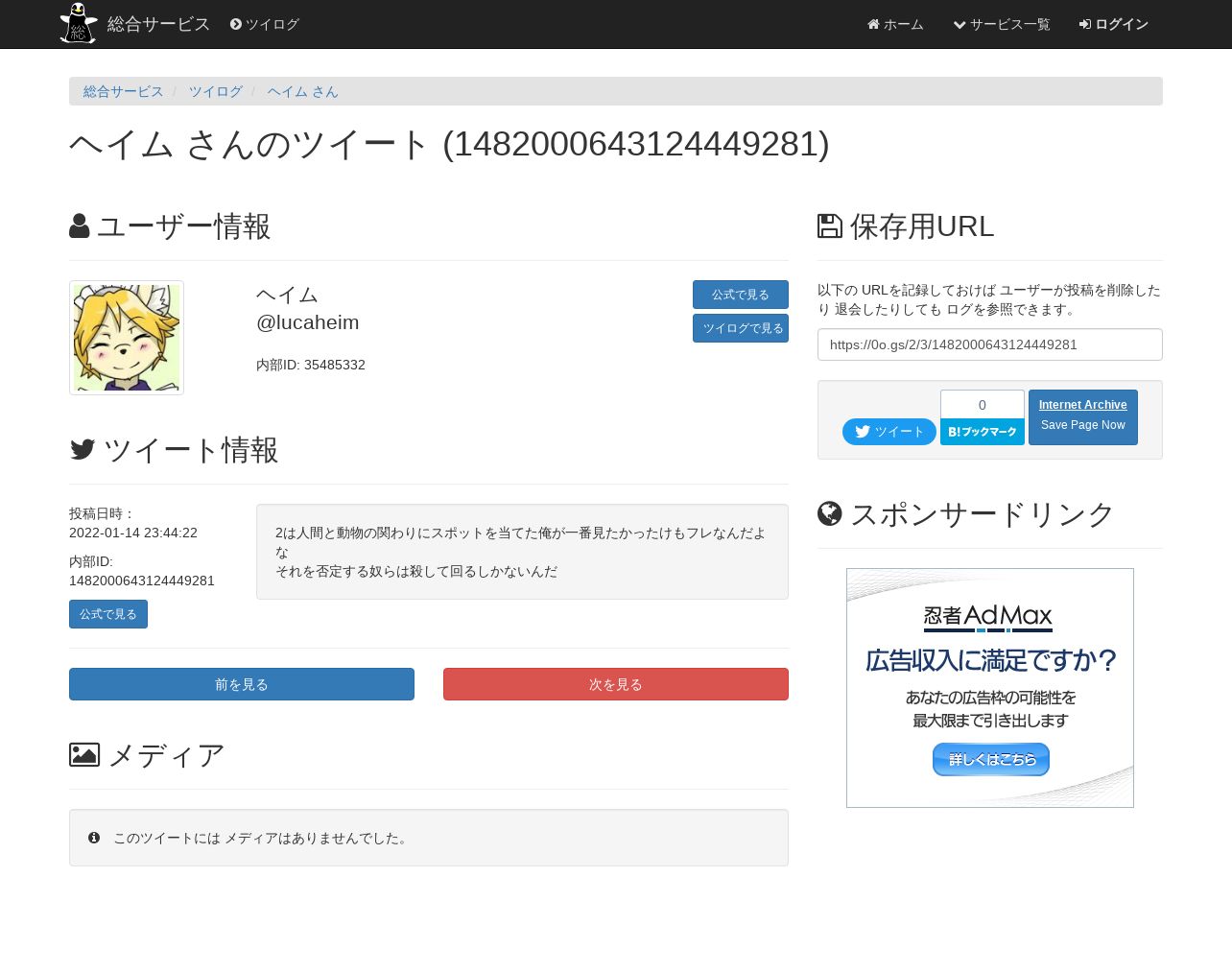This screenshot has width=1232, height=972.
Task: Click the 内部ID: 35485332 text
Action: 311,365
